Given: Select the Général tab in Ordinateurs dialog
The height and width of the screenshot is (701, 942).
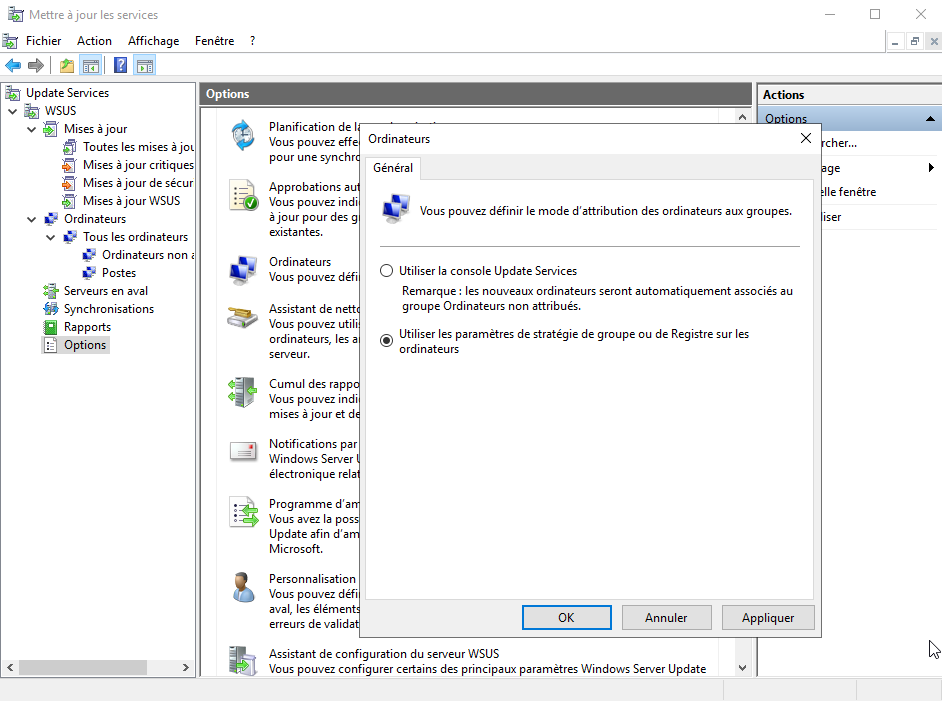Looking at the screenshot, I should click(x=393, y=168).
